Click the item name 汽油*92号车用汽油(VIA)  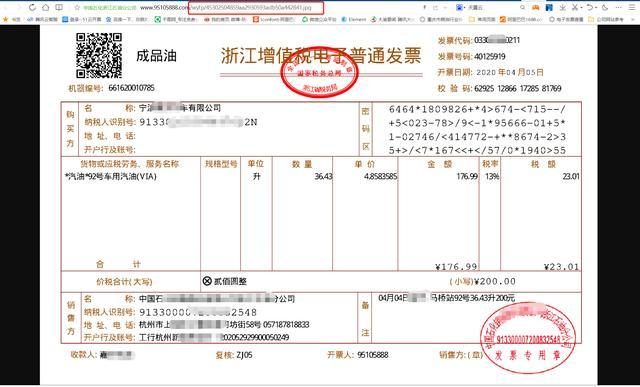111,176
